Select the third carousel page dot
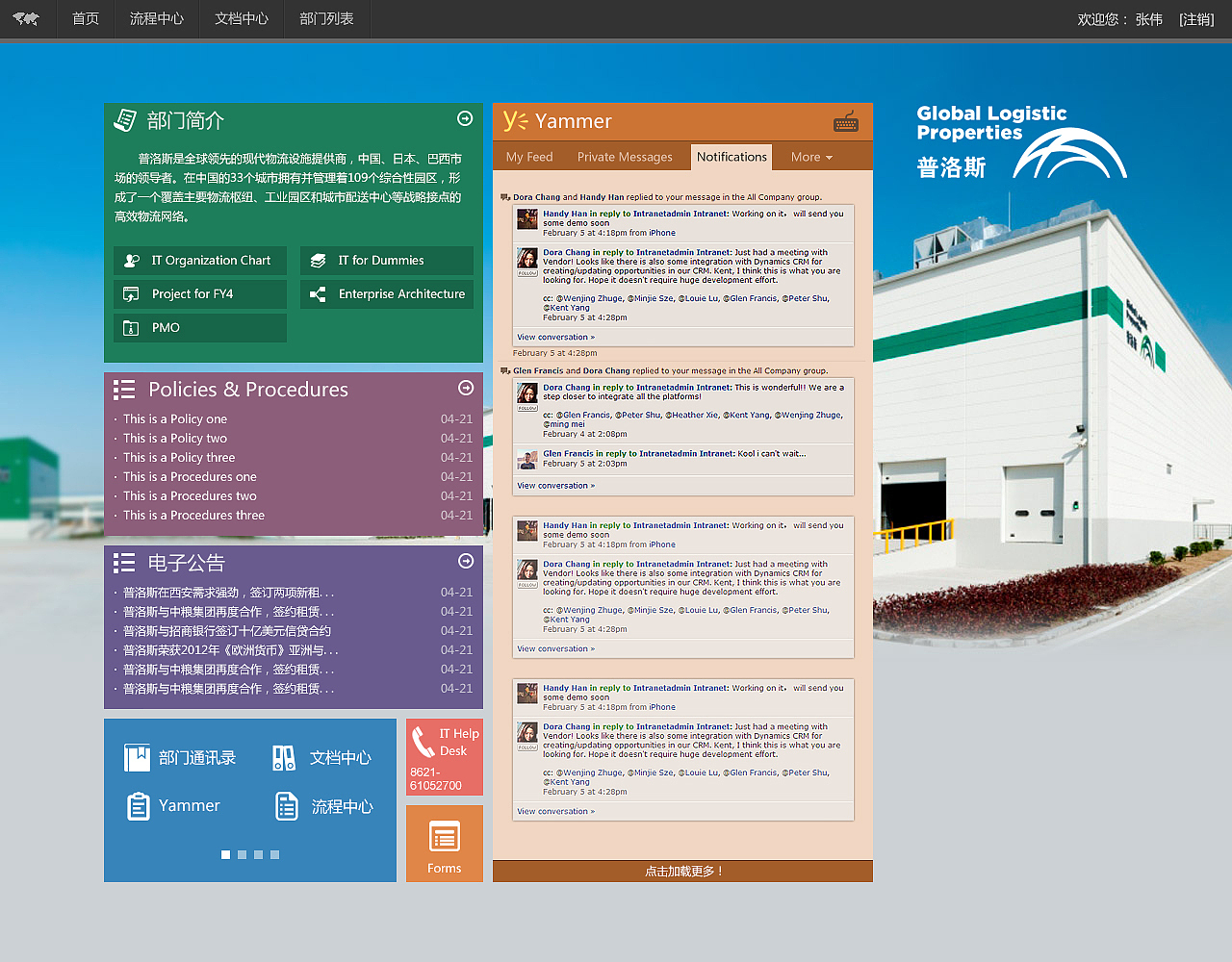This screenshot has width=1232, height=962. tap(259, 854)
